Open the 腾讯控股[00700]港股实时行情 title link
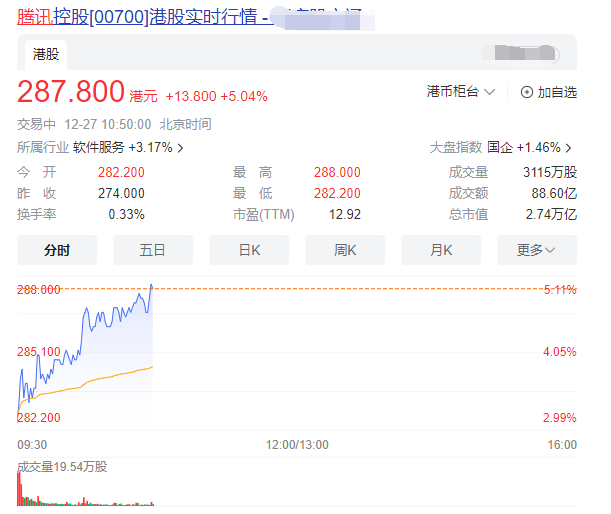Viewport: 611px width, 514px height. pyautogui.click(x=145, y=17)
